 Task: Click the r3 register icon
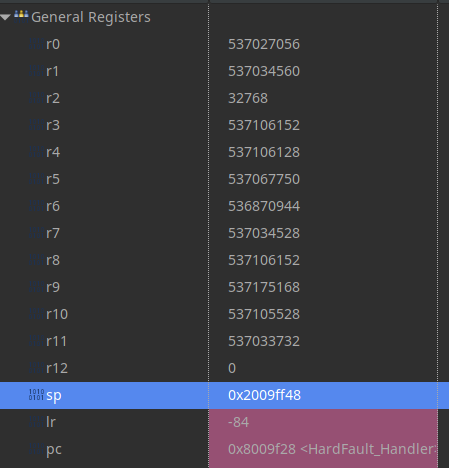pos(36,125)
